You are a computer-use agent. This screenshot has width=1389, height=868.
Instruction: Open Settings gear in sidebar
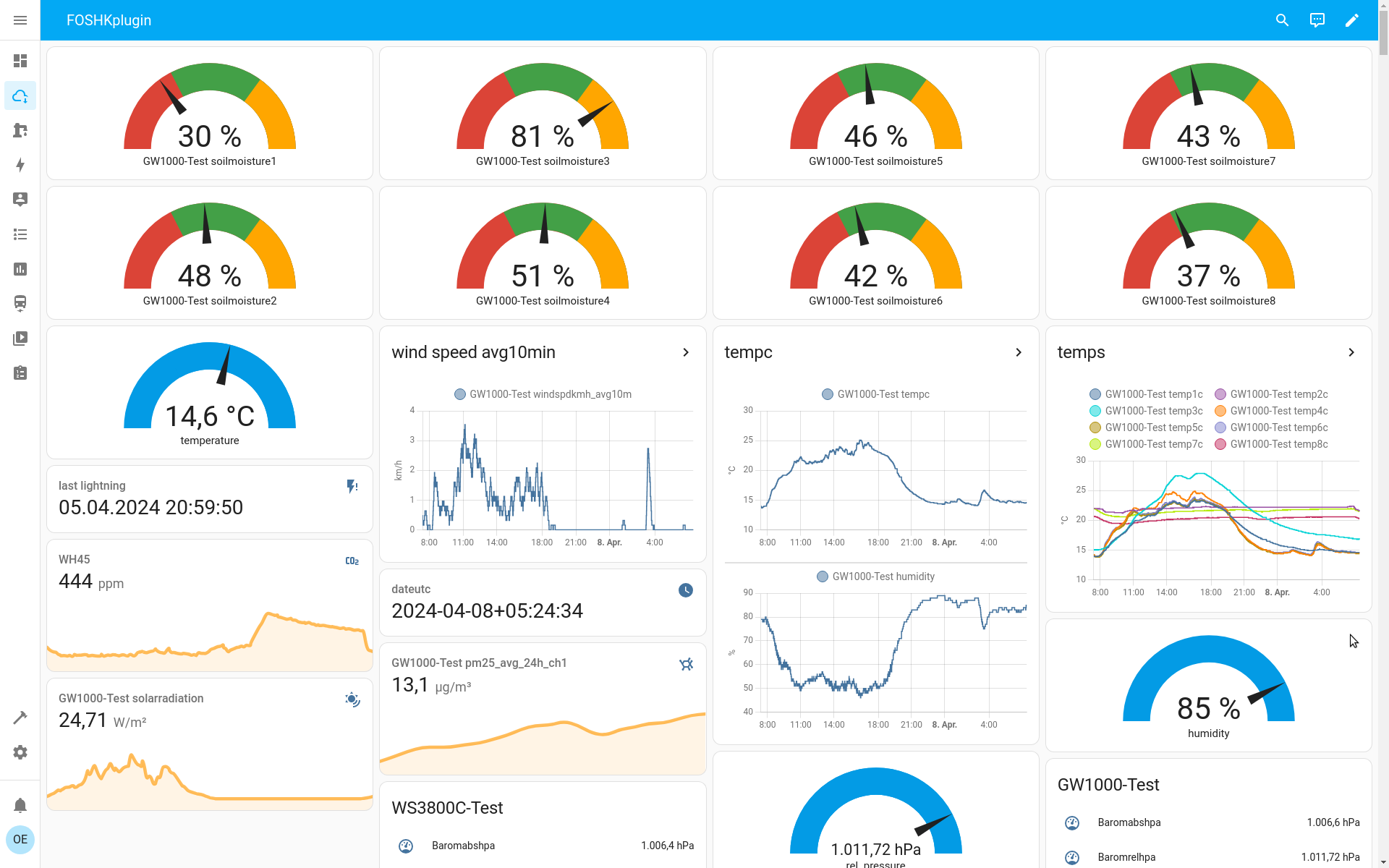(x=20, y=752)
